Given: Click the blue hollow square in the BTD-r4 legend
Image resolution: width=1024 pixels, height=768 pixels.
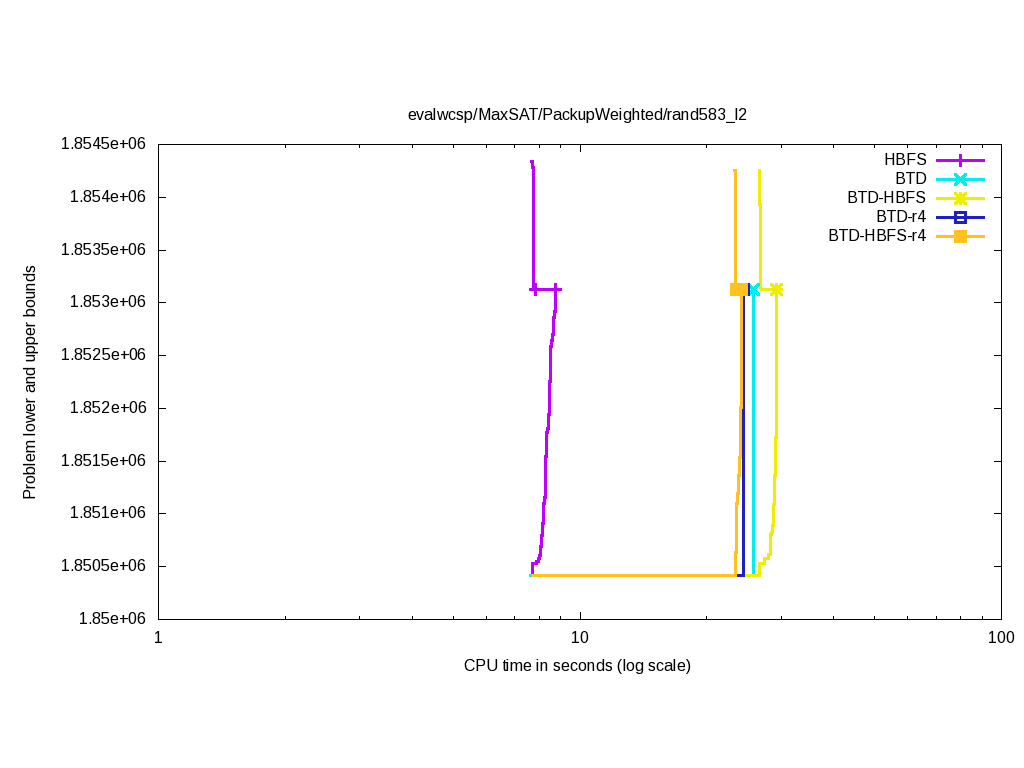Looking at the screenshot, I should click(x=960, y=217).
